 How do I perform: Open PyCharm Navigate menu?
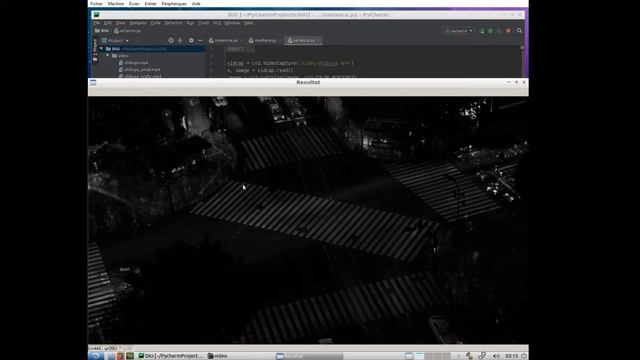138,23
